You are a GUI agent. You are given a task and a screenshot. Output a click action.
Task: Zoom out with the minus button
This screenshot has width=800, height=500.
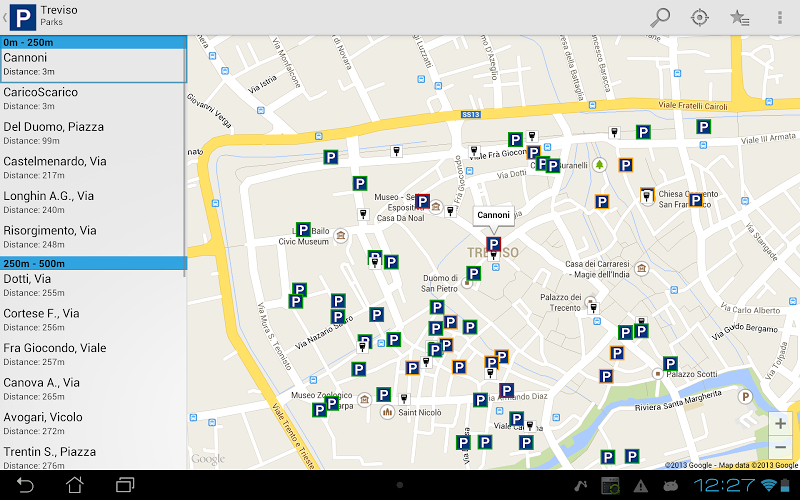[780, 447]
